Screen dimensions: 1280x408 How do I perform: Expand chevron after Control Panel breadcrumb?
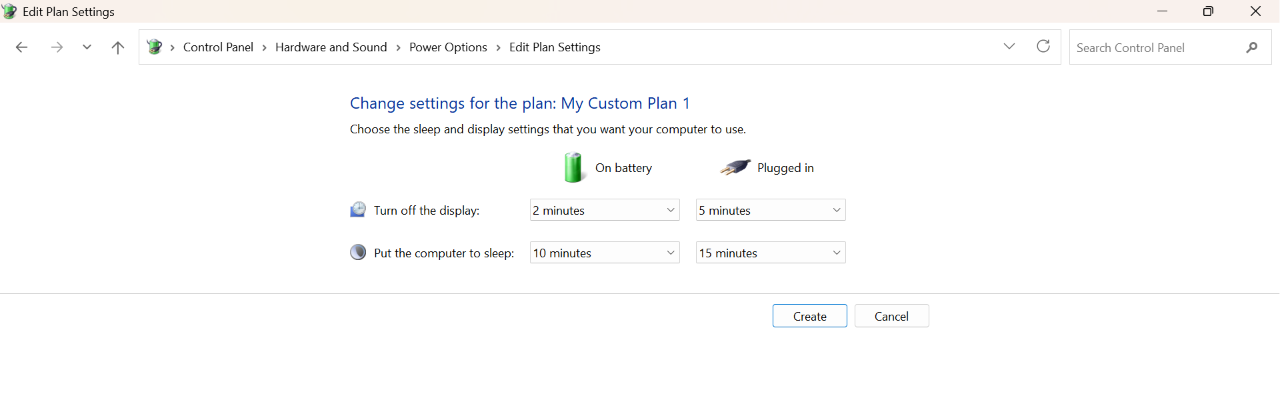(x=265, y=47)
